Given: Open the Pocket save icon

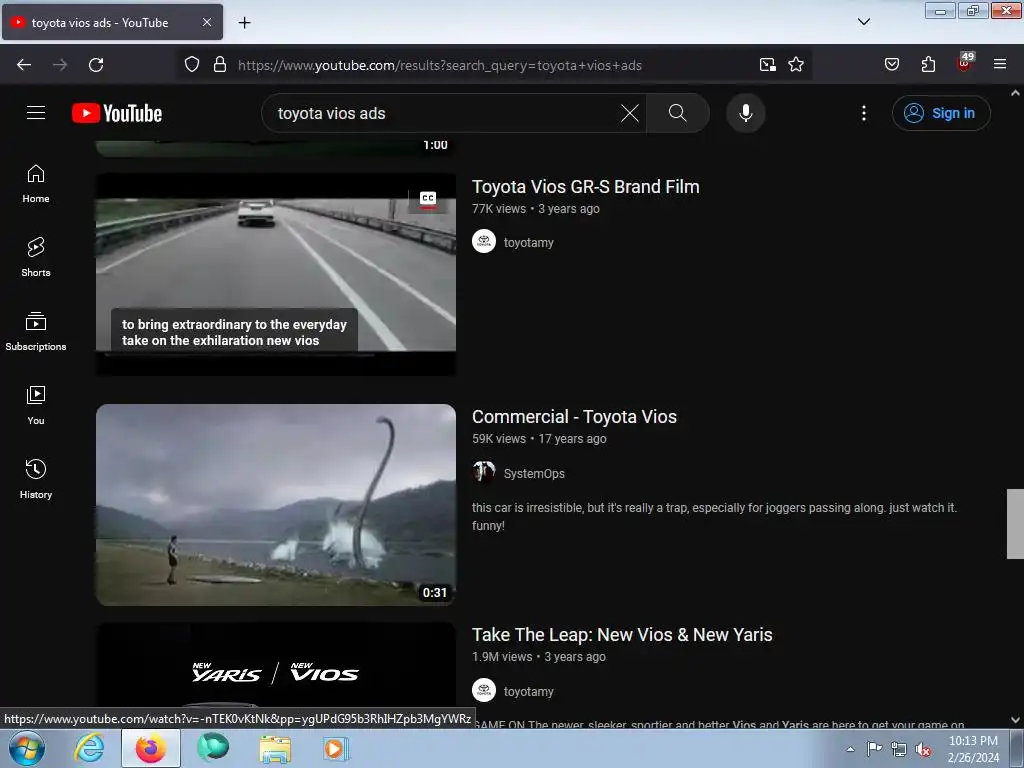Looking at the screenshot, I should (891, 65).
